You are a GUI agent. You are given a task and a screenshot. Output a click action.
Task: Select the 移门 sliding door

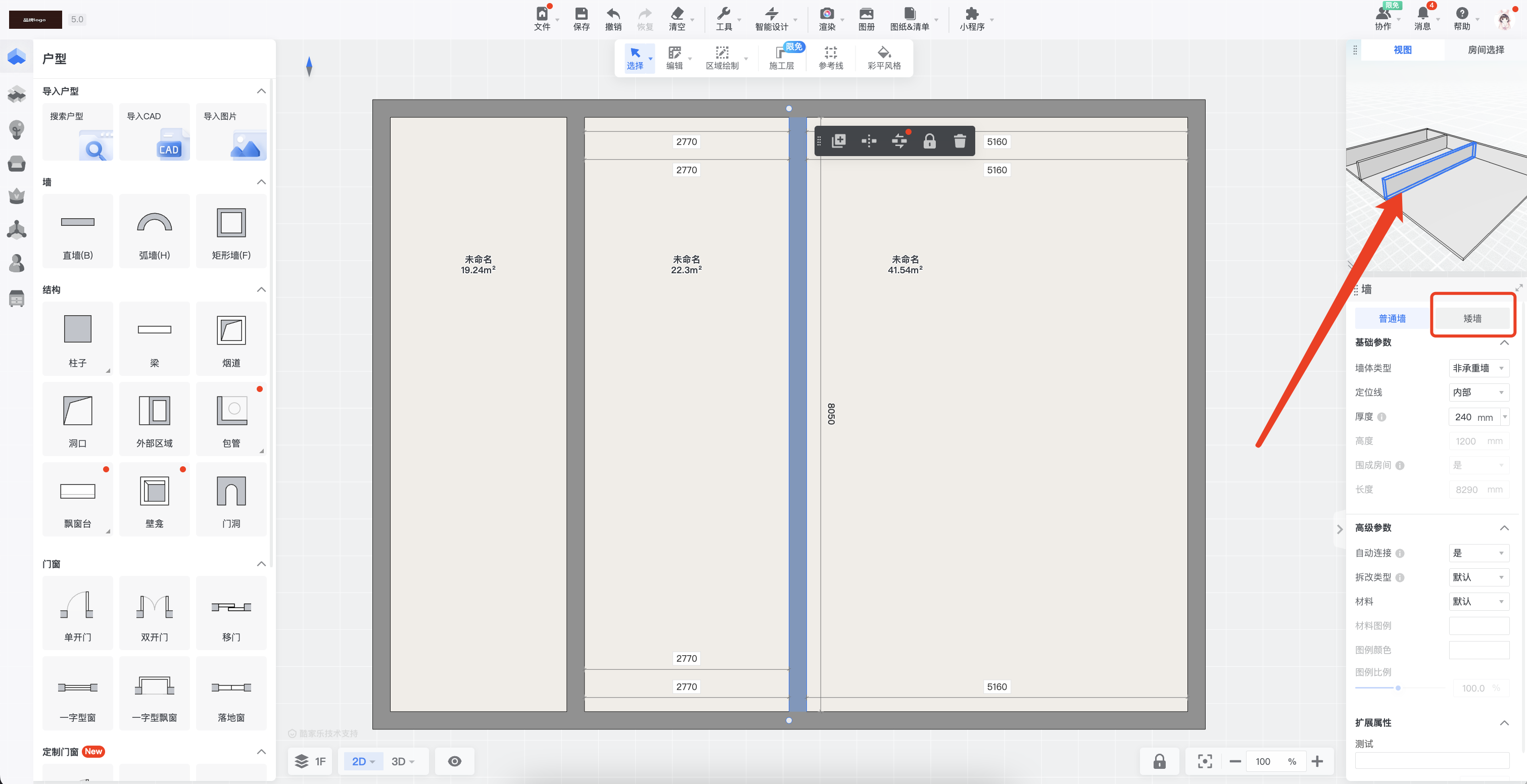[231, 613]
